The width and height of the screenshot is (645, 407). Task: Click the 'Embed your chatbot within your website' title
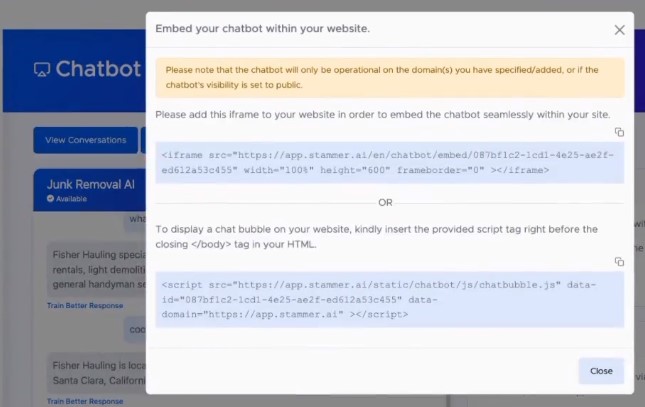coord(262,29)
